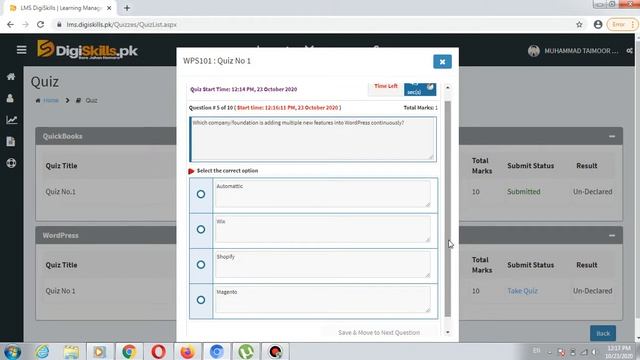Close the WPS101 quiz dialog
This screenshot has width=640, height=360.
tap(442, 62)
